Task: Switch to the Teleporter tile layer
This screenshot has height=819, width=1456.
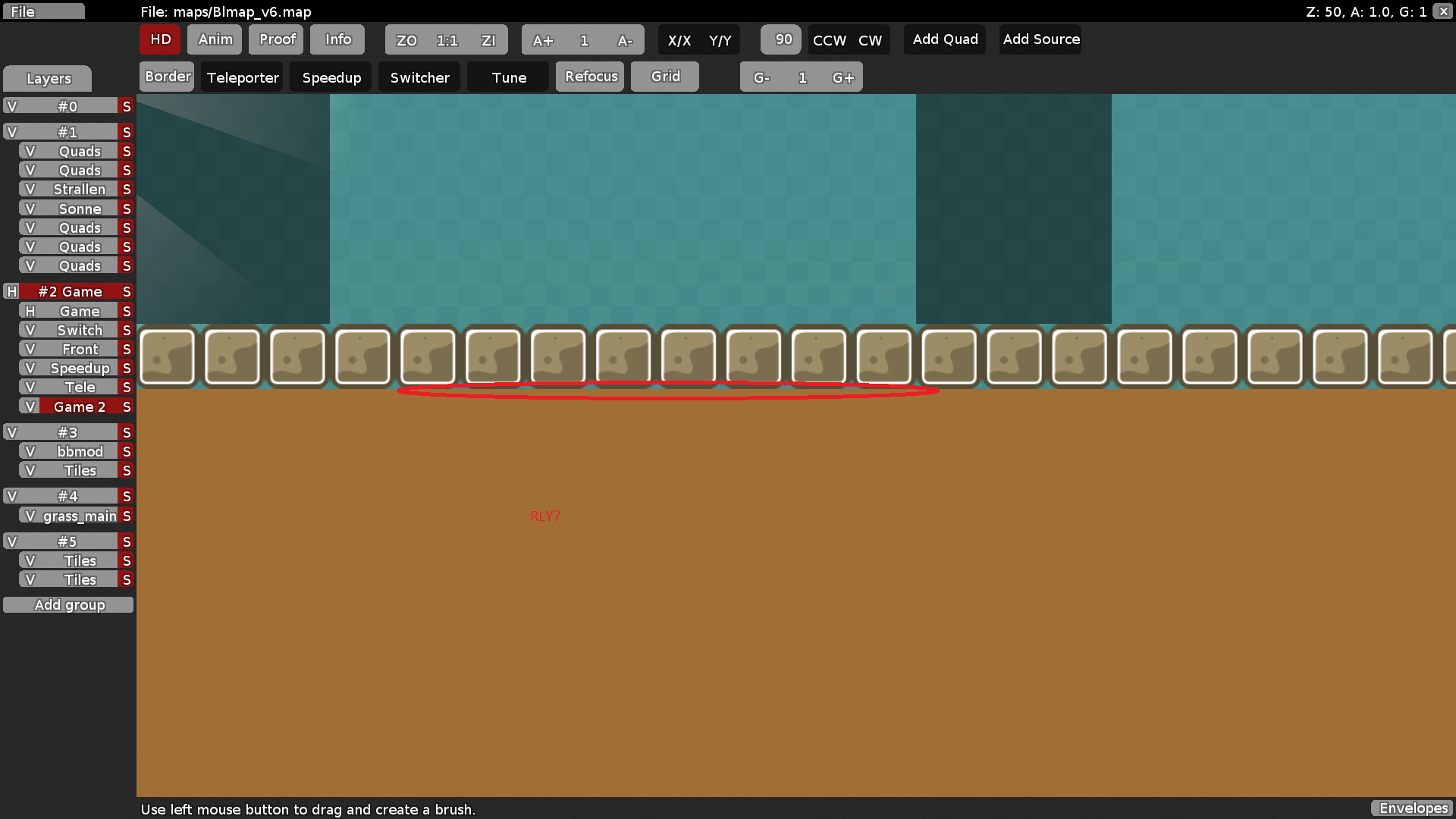Action: tap(241, 77)
